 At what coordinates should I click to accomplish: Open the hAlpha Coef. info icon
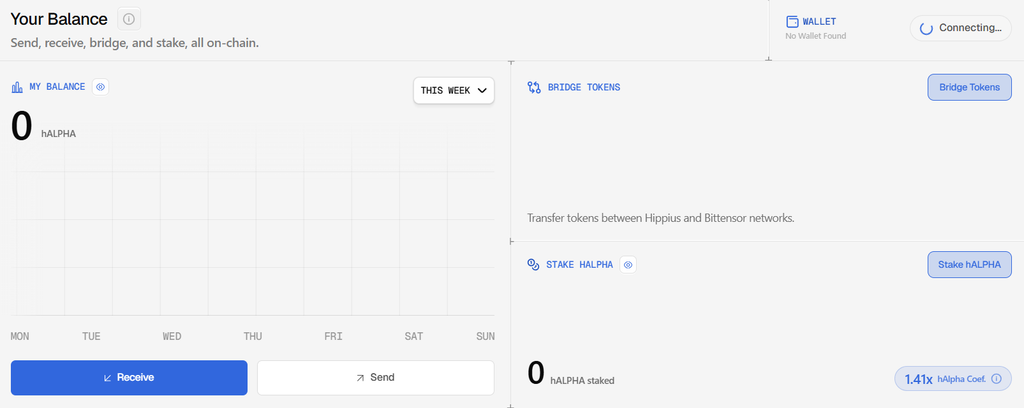click(x=996, y=379)
